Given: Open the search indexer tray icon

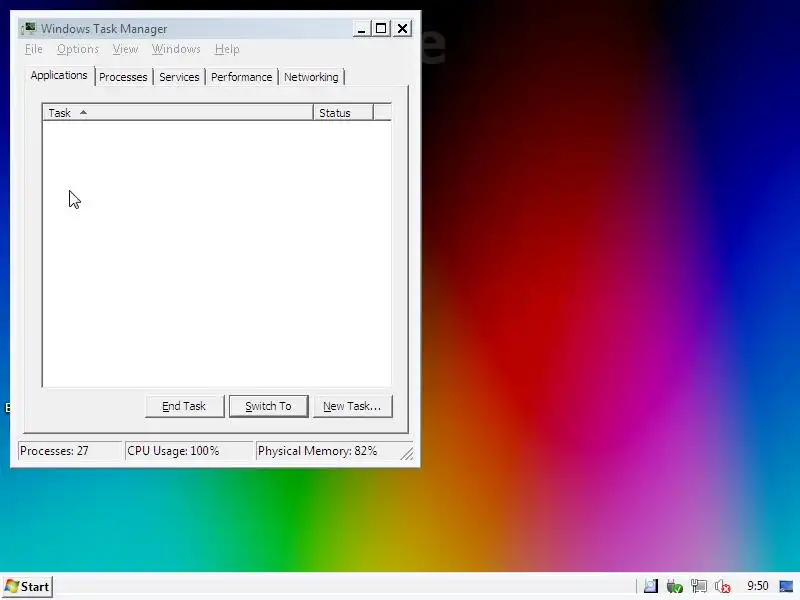Looking at the screenshot, I should (651, 586).
